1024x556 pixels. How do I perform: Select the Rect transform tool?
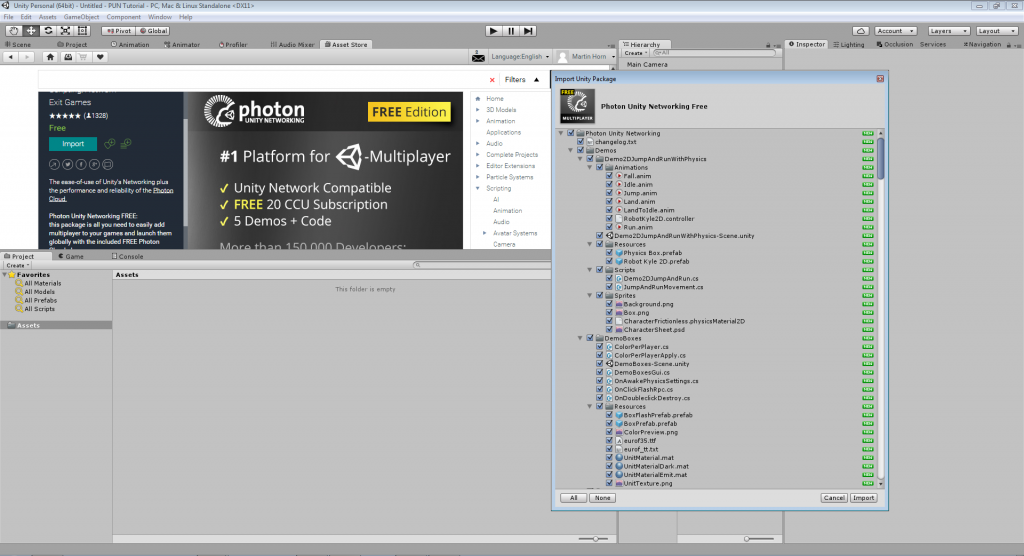(82, 31)
